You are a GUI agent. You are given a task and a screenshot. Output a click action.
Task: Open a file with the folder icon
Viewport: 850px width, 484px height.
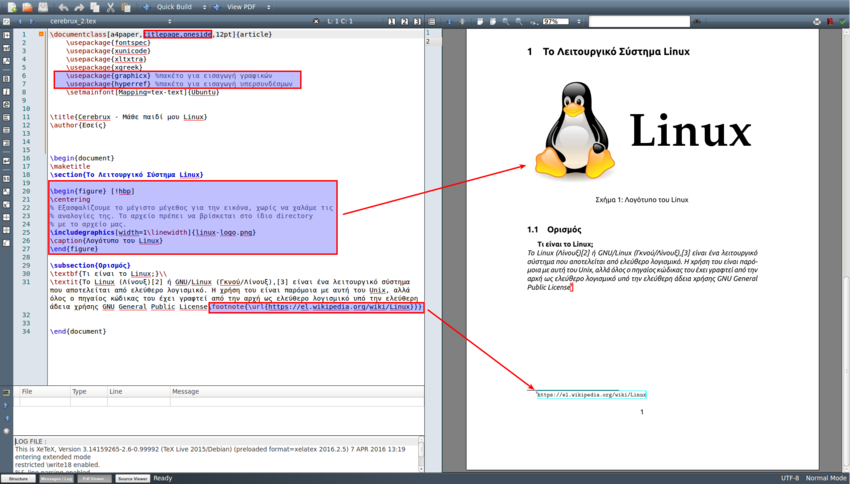[27, 7]
